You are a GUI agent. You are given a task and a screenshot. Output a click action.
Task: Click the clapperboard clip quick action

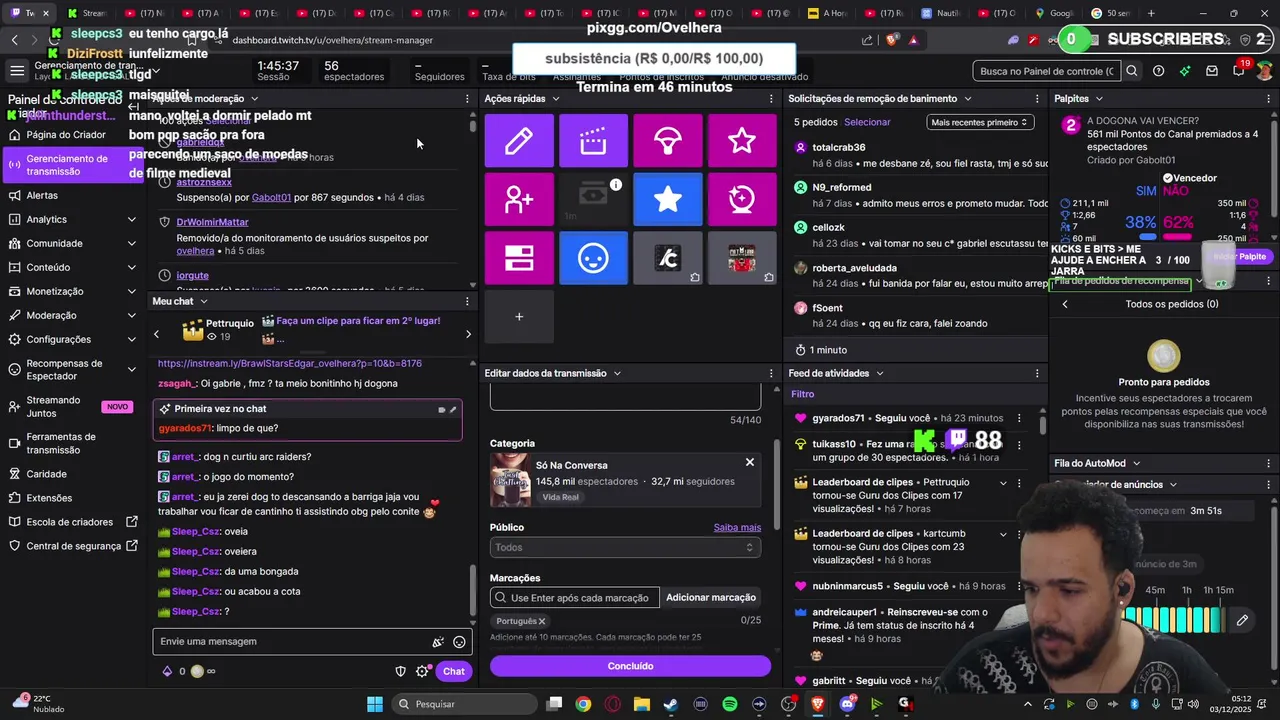[593, 141]
